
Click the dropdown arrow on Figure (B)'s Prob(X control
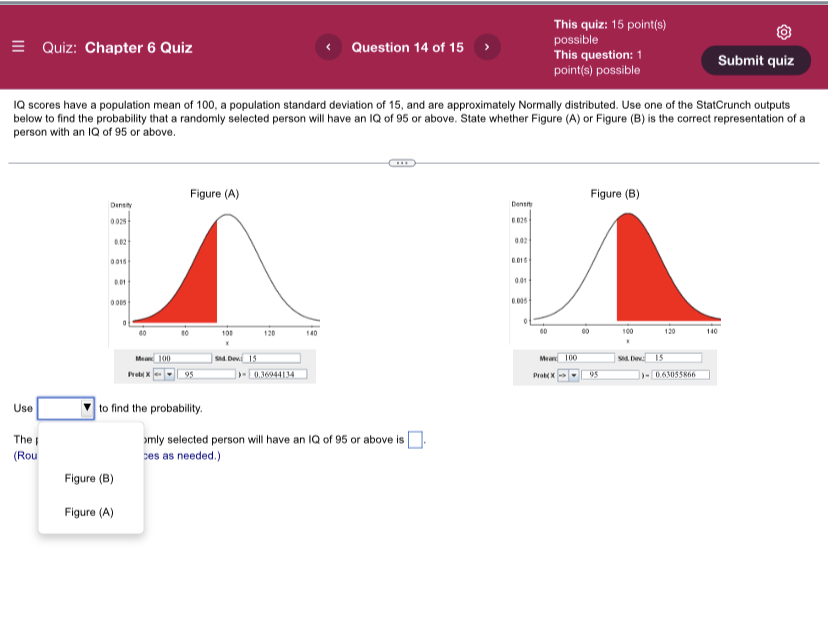coord(575,376)
